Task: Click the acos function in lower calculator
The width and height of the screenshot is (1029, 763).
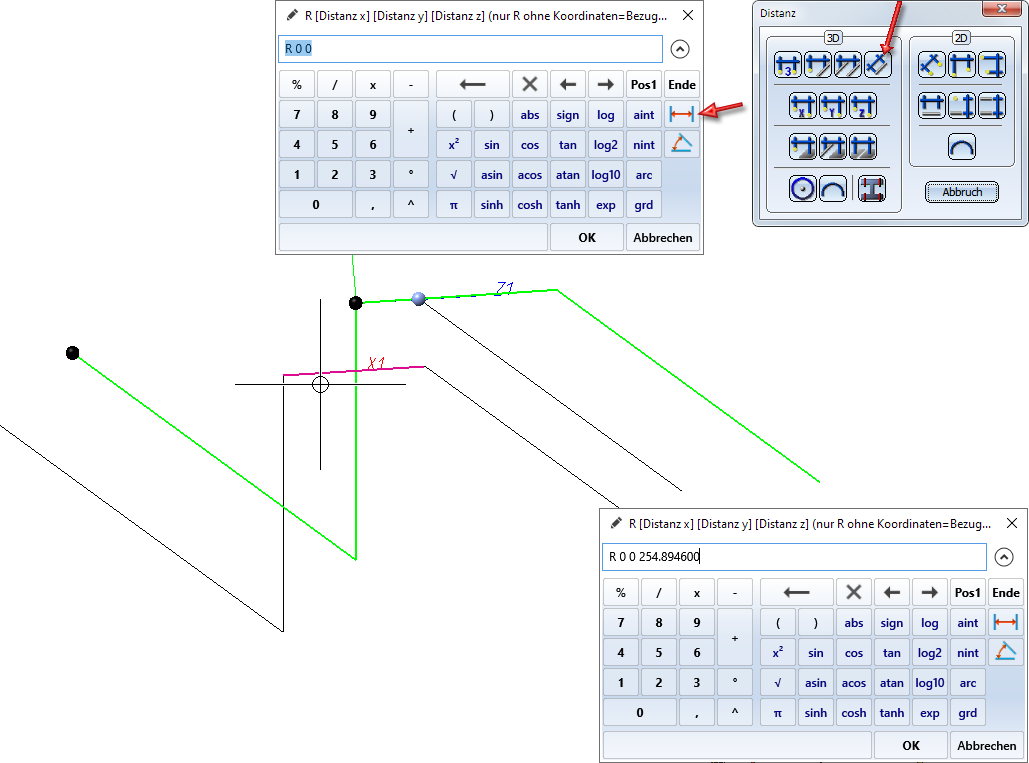Action: click(x=854, y=683)
